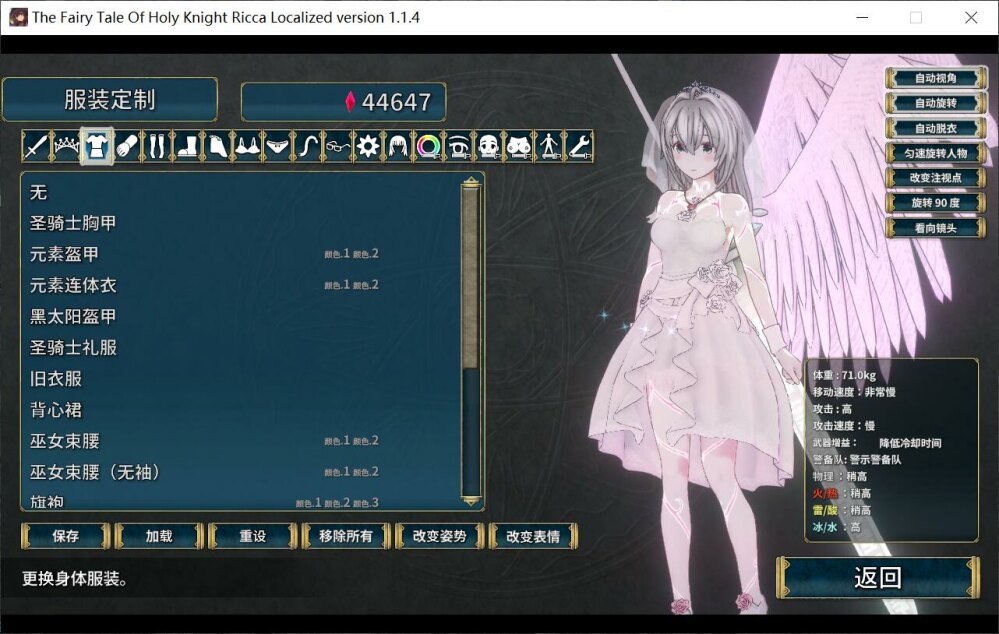Select 巫女束腰 in the list
Screen dimensions: 999x634
[x=242, y=441]
